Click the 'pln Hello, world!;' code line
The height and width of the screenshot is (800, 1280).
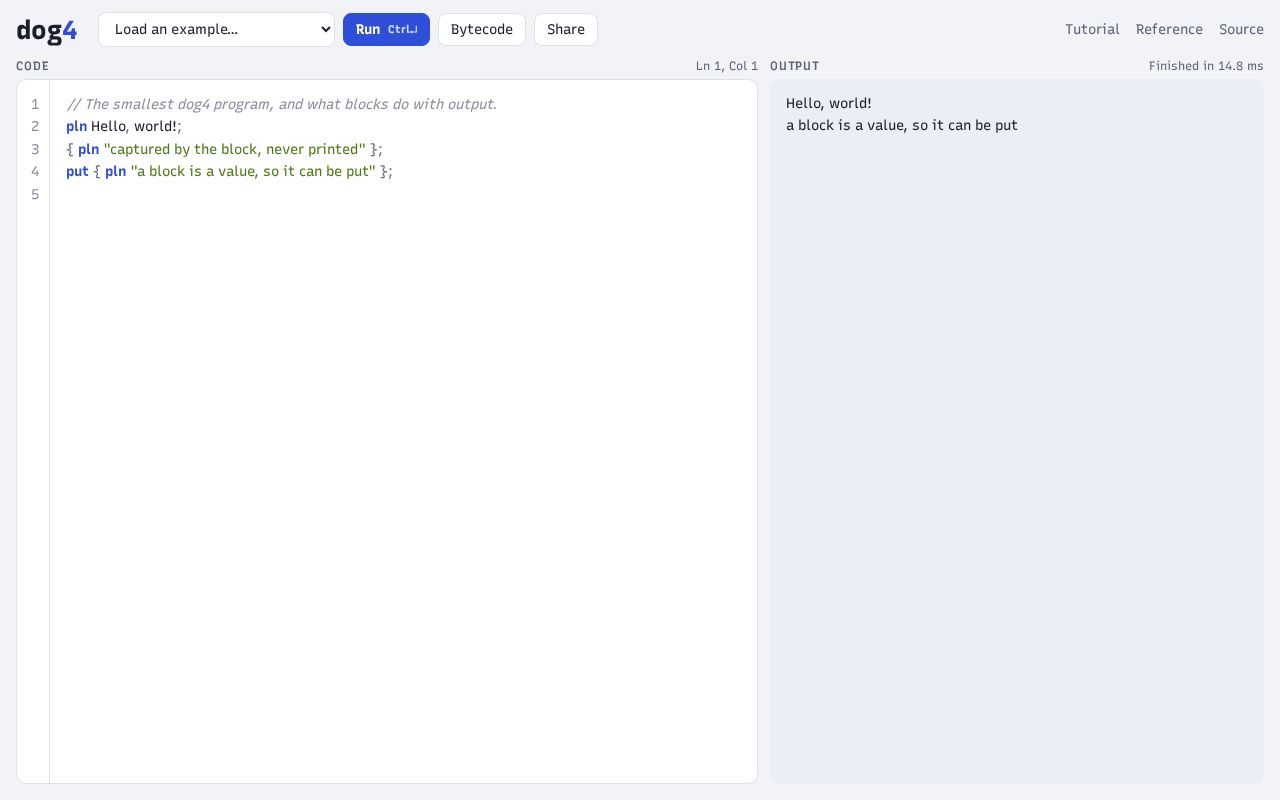click(x=124, y=127)
